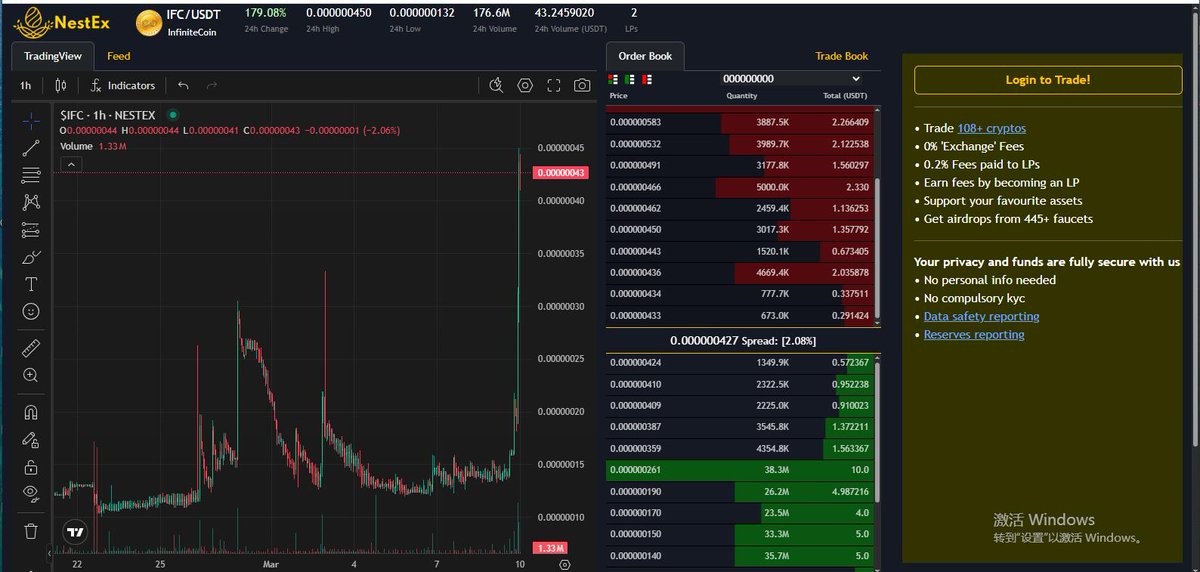Select bid order at price 0.000000424
Screen dimensions: 1200x572
741,362
